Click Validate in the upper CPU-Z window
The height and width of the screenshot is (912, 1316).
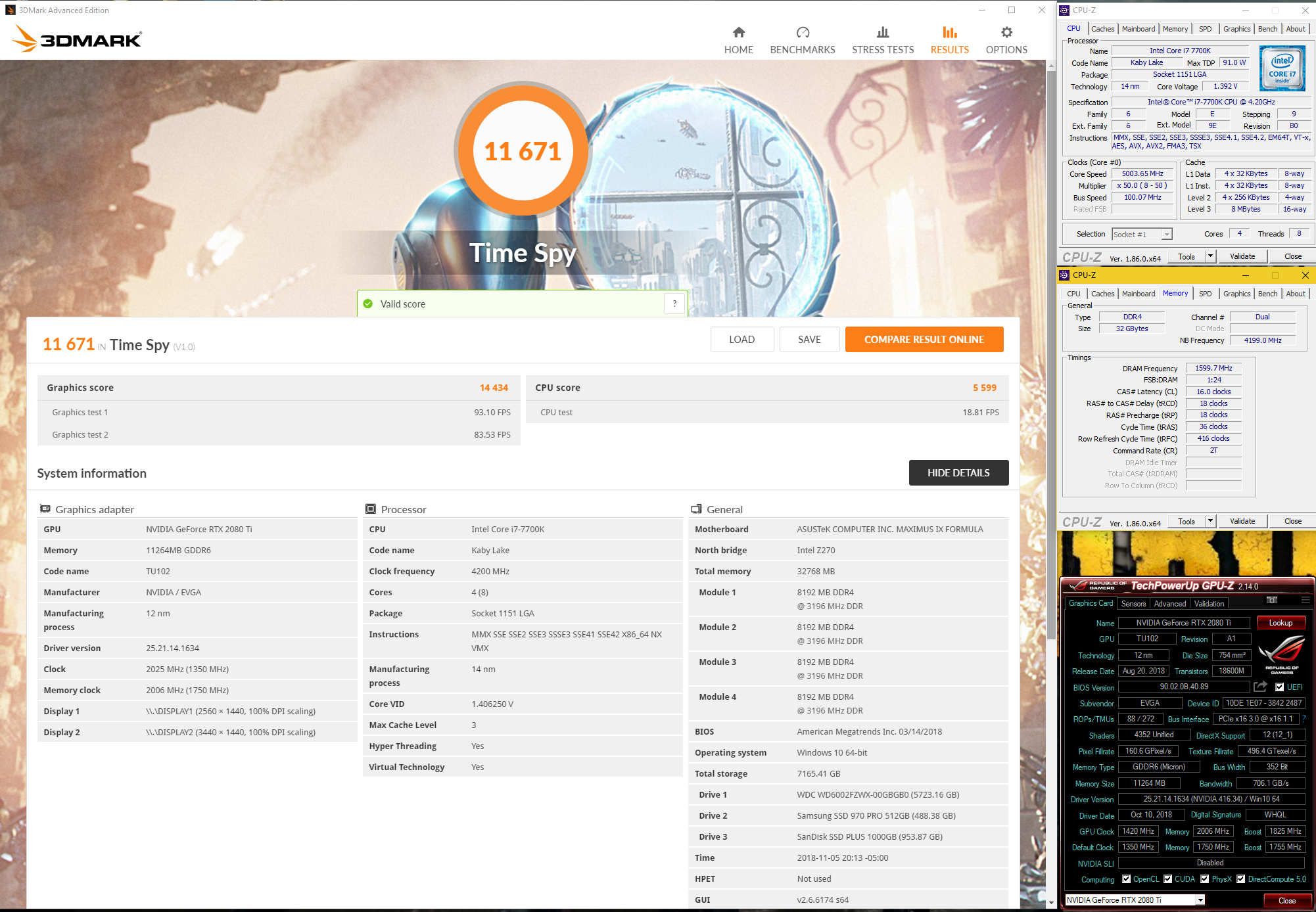(1242, 256)
